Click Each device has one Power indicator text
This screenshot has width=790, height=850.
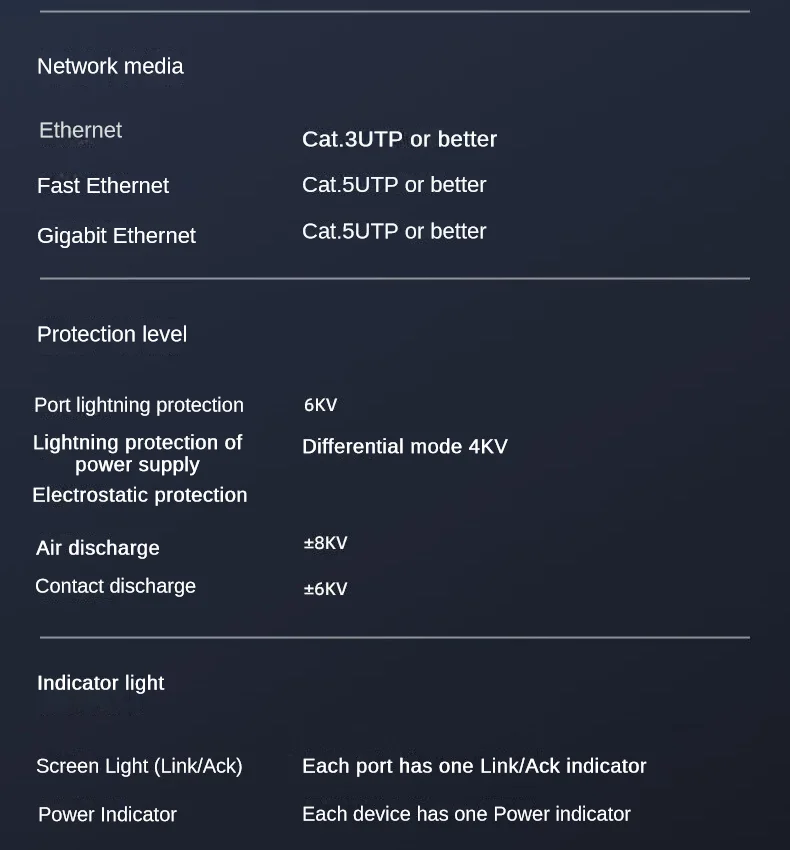[466, 814]
